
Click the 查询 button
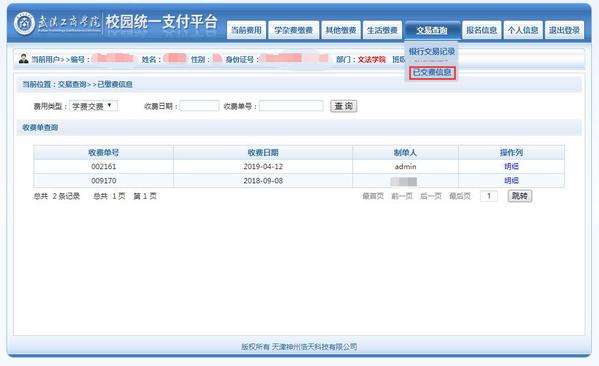click(x=343, y=106)
